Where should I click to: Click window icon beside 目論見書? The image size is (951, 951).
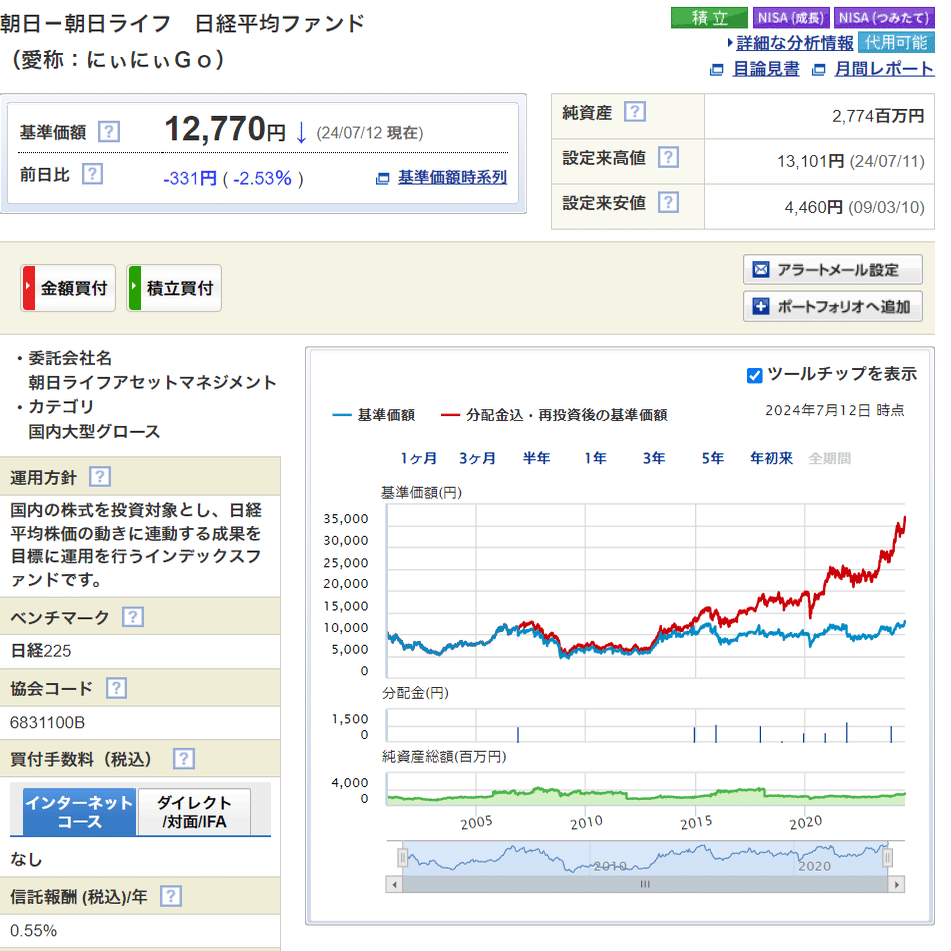(x=717, y=70)
